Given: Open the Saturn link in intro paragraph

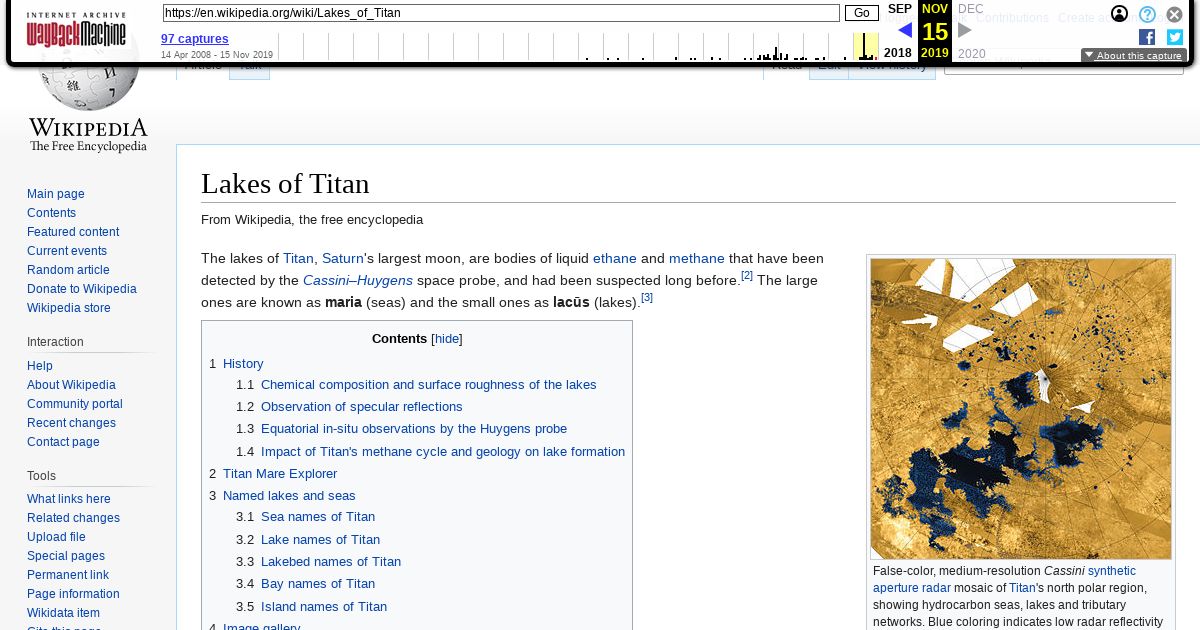Looking at the screenshot, I should tap(343, 258).
